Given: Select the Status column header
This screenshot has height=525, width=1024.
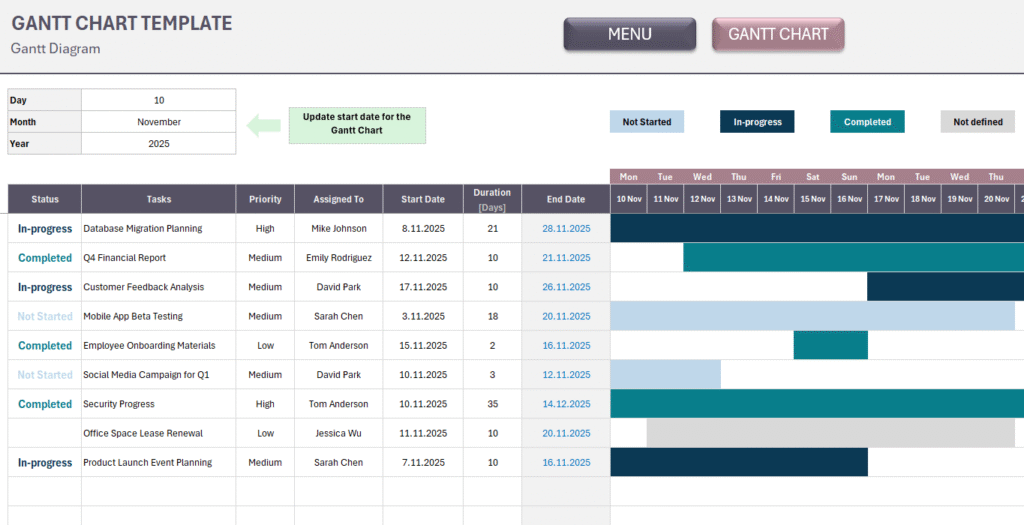Looking at the screenshot, I should [44, 199].
